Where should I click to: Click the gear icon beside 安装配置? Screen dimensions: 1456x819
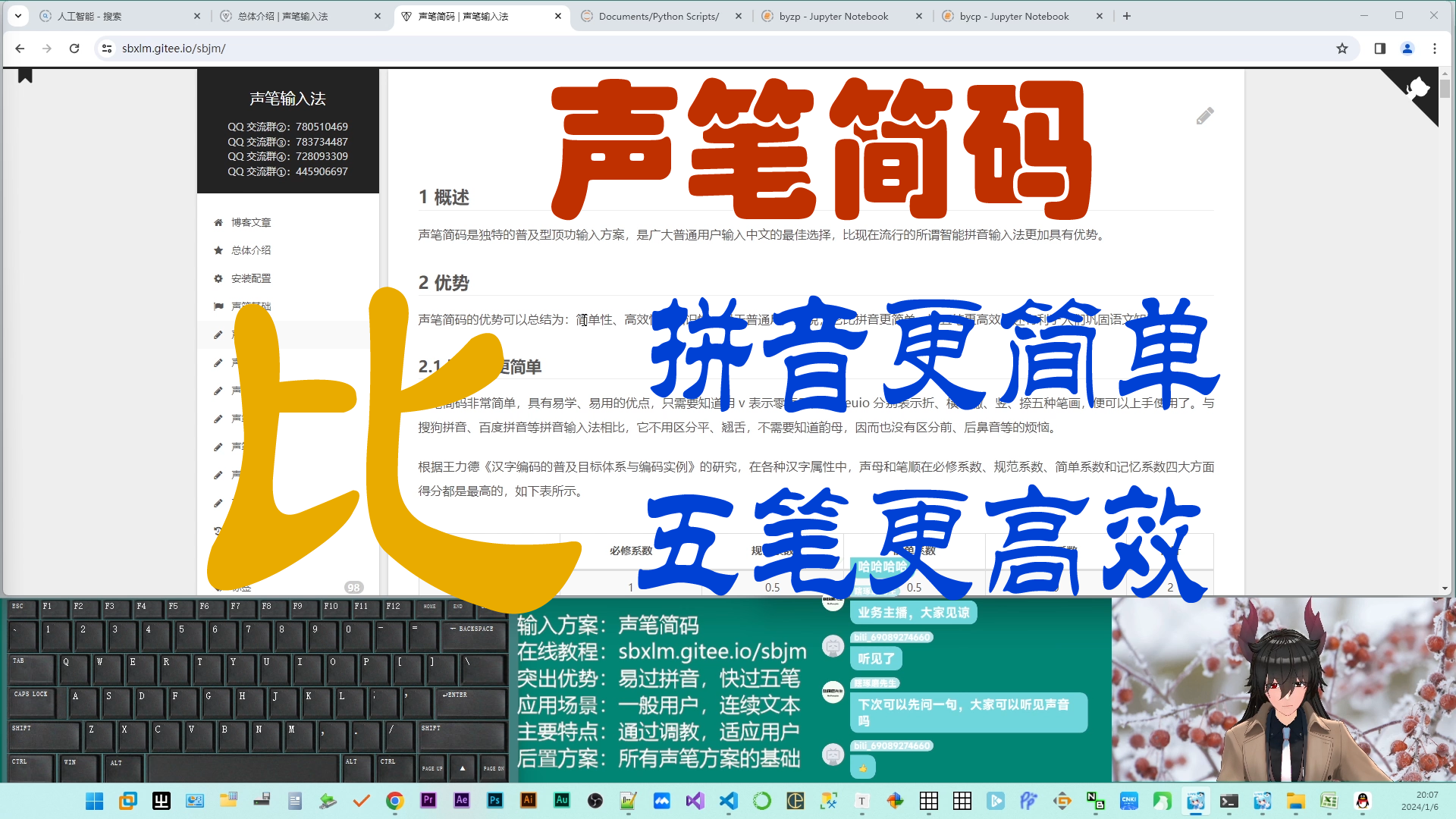click(218, 278)
